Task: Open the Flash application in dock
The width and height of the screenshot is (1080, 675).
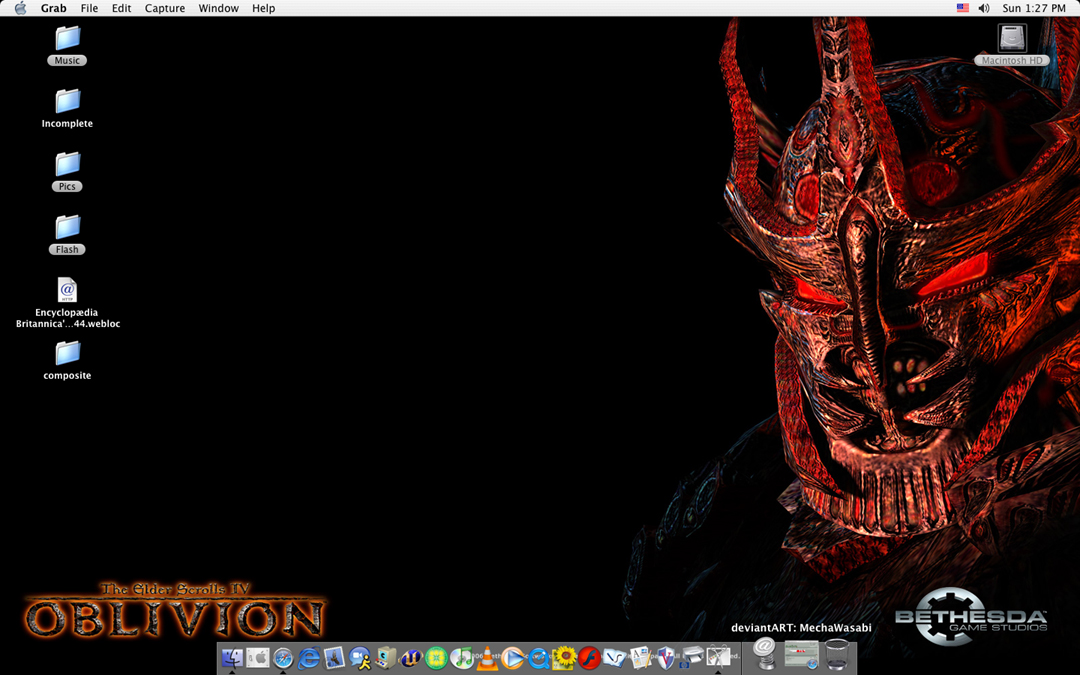Action: point(589,657)
